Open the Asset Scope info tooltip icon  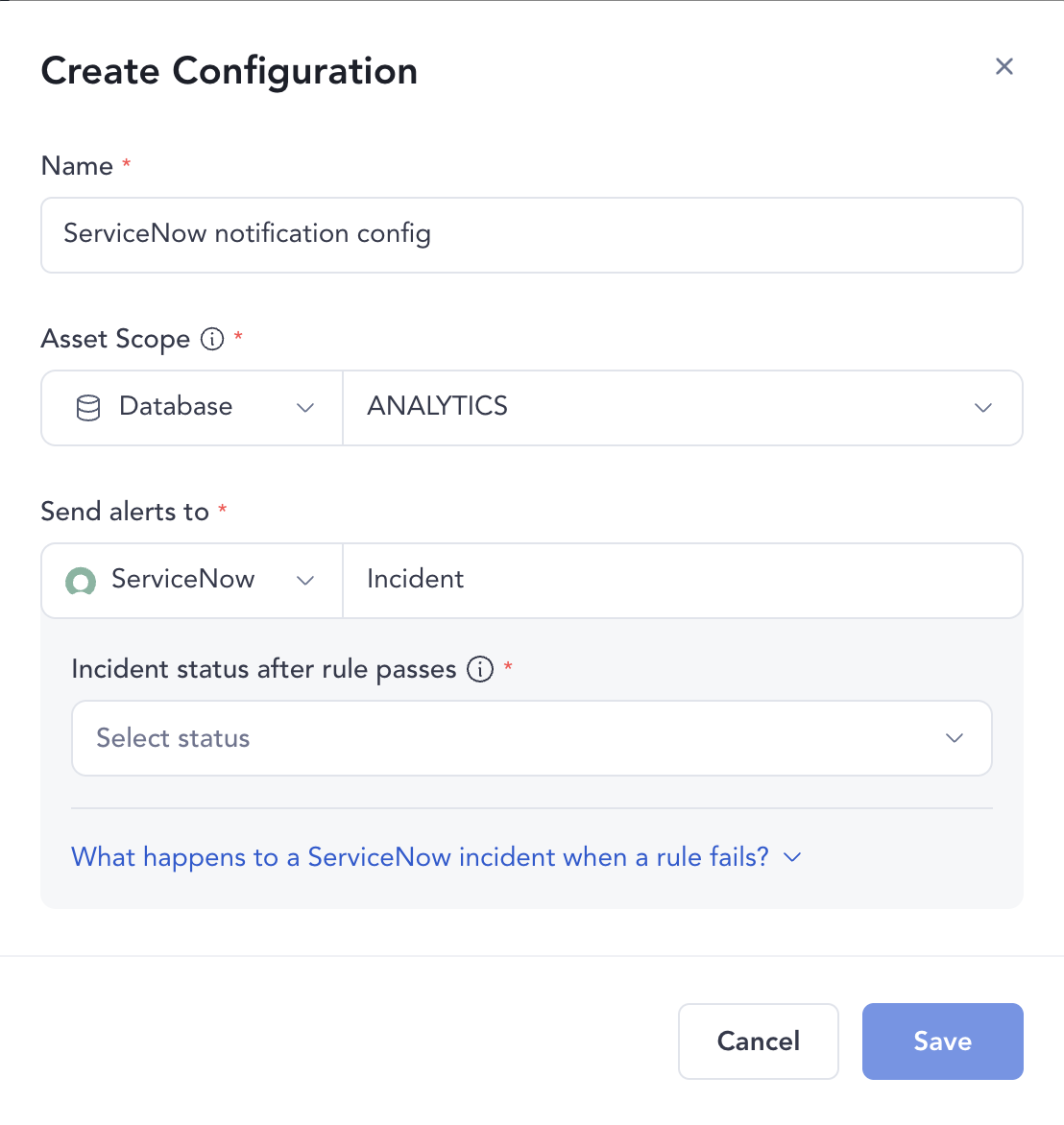click(211, 339)
